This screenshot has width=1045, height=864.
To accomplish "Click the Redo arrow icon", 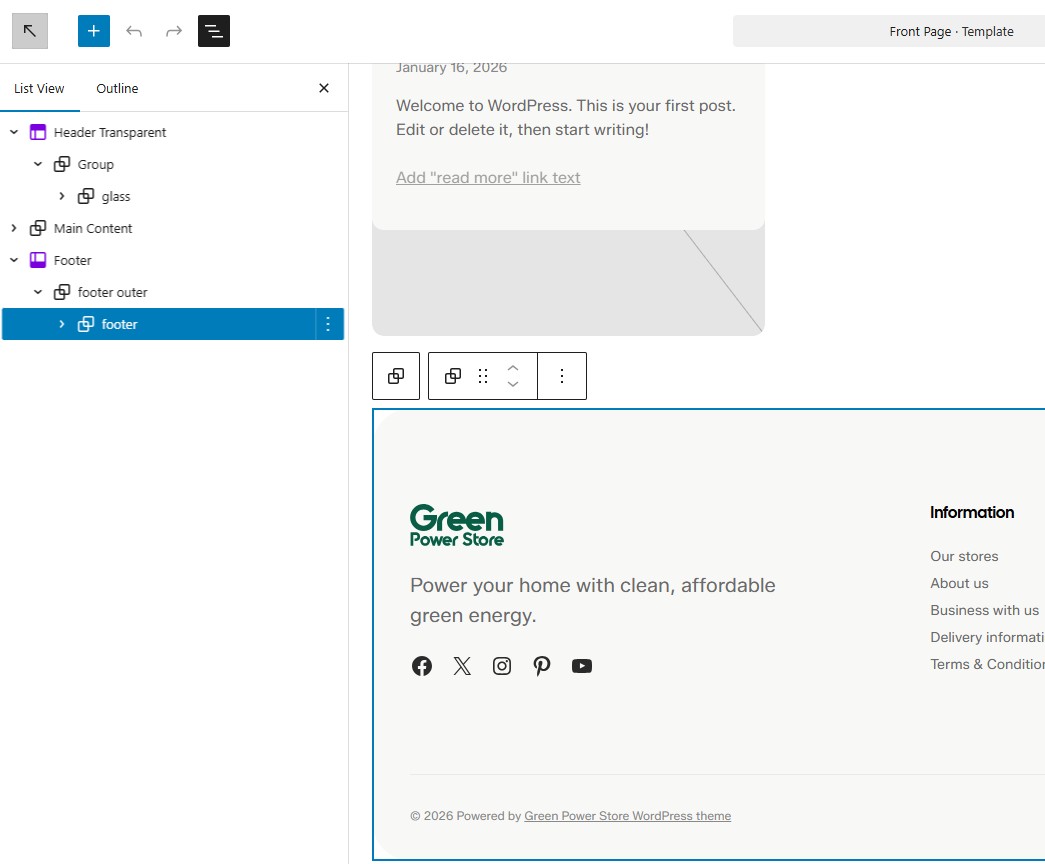I will (174, 31).
